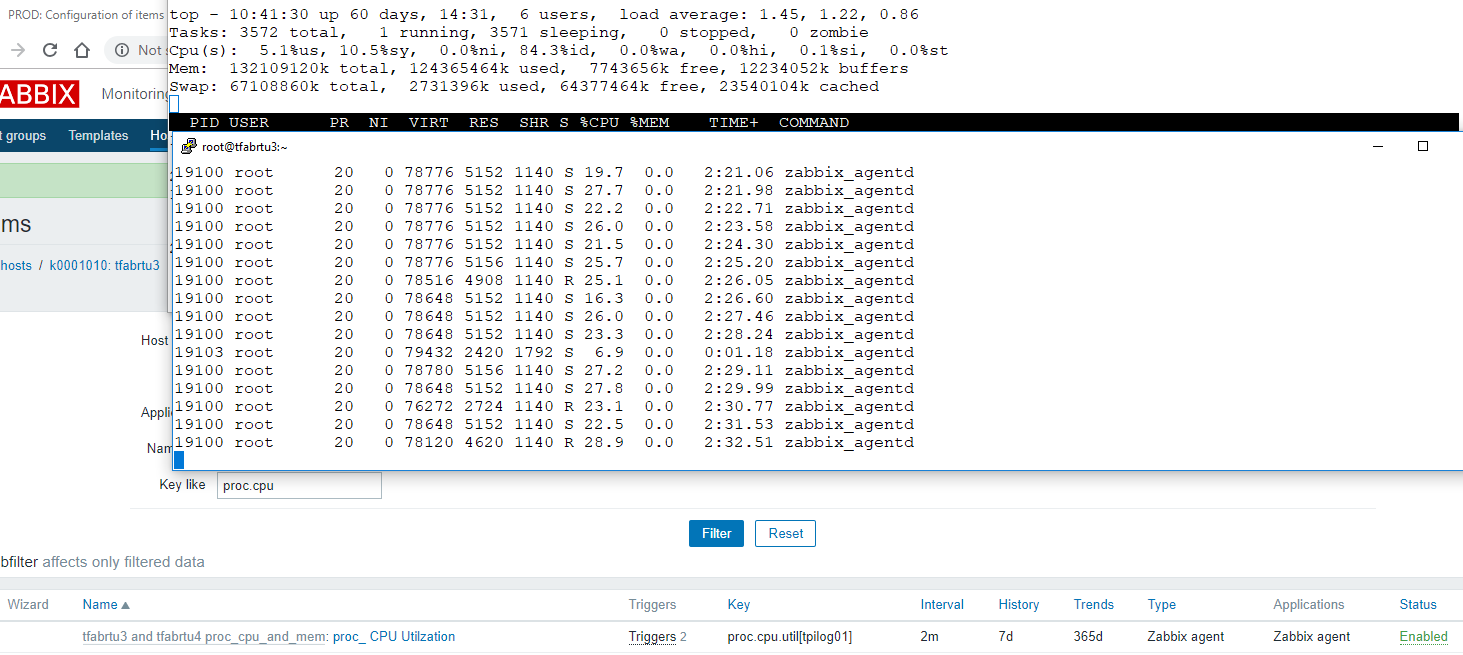This screenshot has width=1463, height=655.
Task: Open the proc_cpu_and_mem template link
Action: (x=205, y=636)
